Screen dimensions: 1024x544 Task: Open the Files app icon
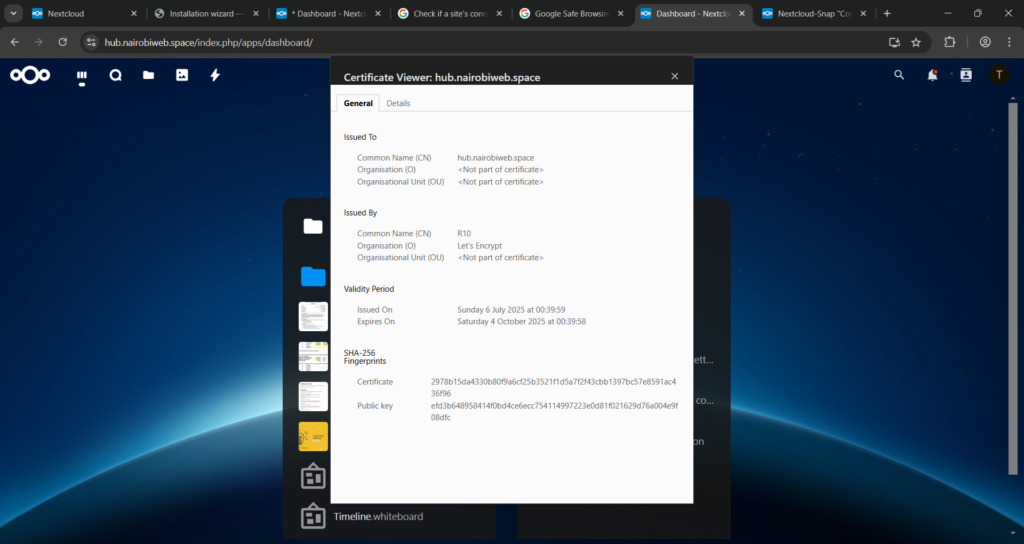(149, 75)
